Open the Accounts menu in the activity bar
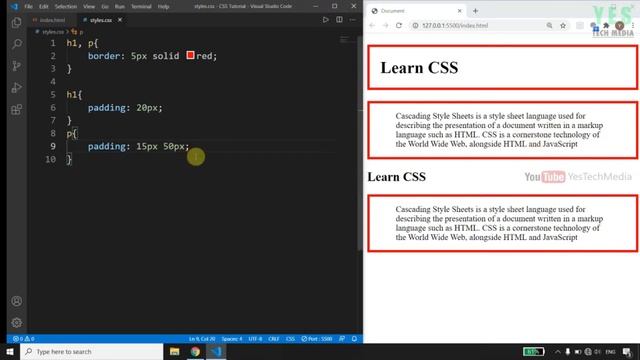Viewport: 640px width, 360px height. pyautogui.click(x=17, y=301)
